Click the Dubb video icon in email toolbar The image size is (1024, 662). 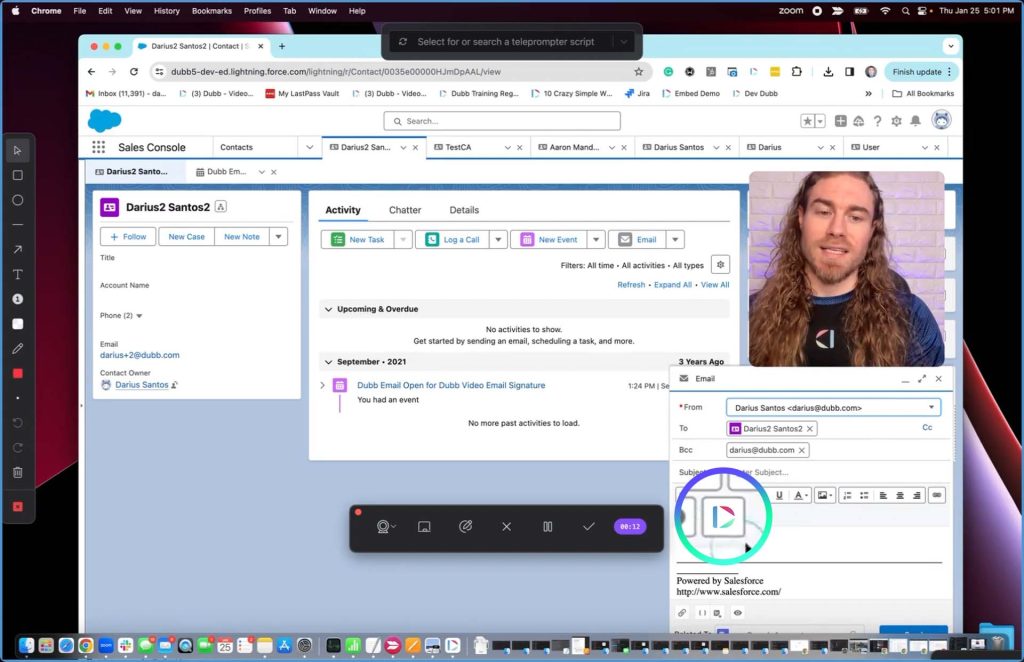point(722,516)
